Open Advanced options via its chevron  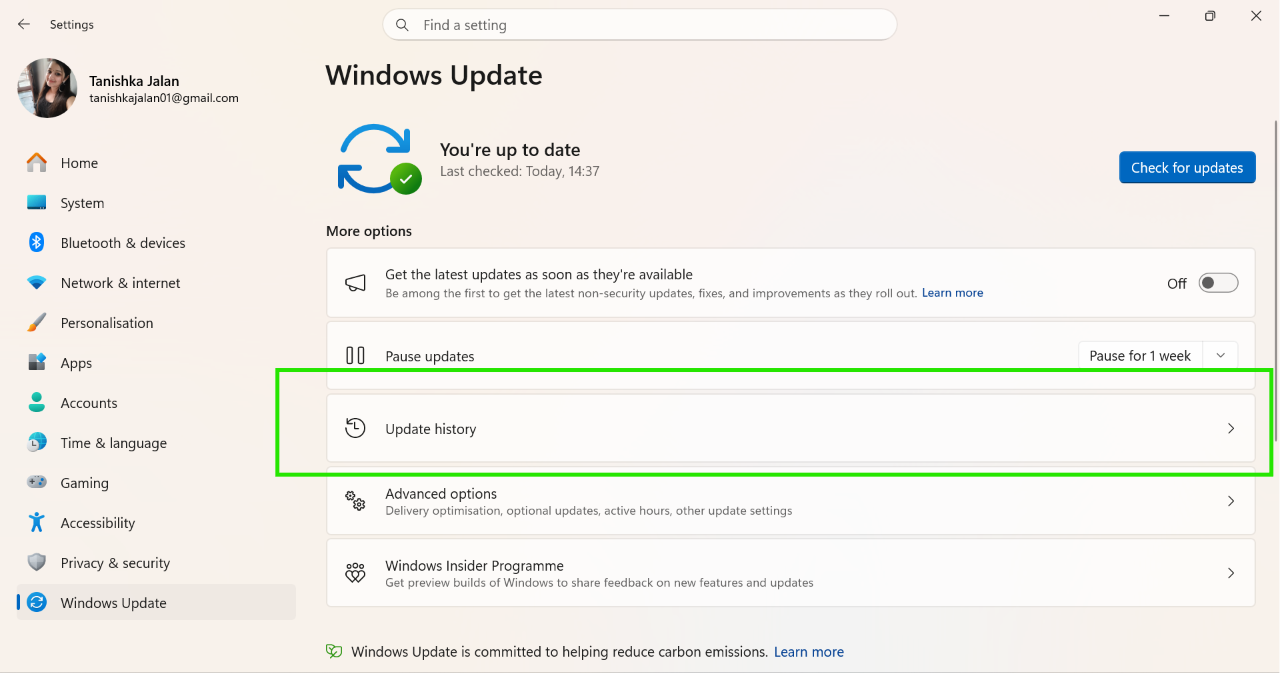click(1231, 501)
